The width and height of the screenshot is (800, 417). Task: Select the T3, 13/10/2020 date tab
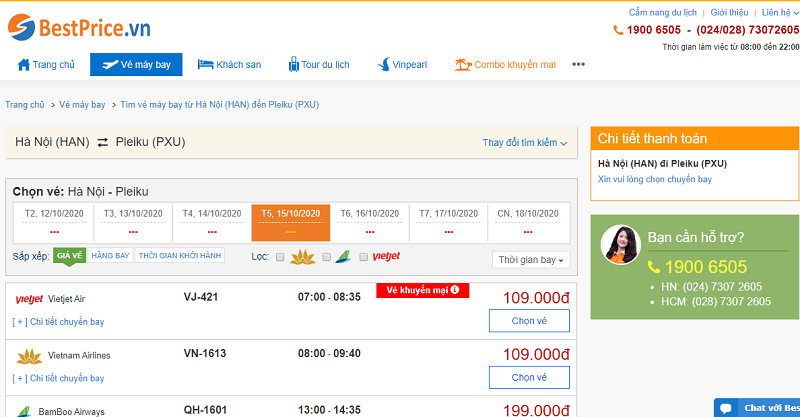pos(133,223)
